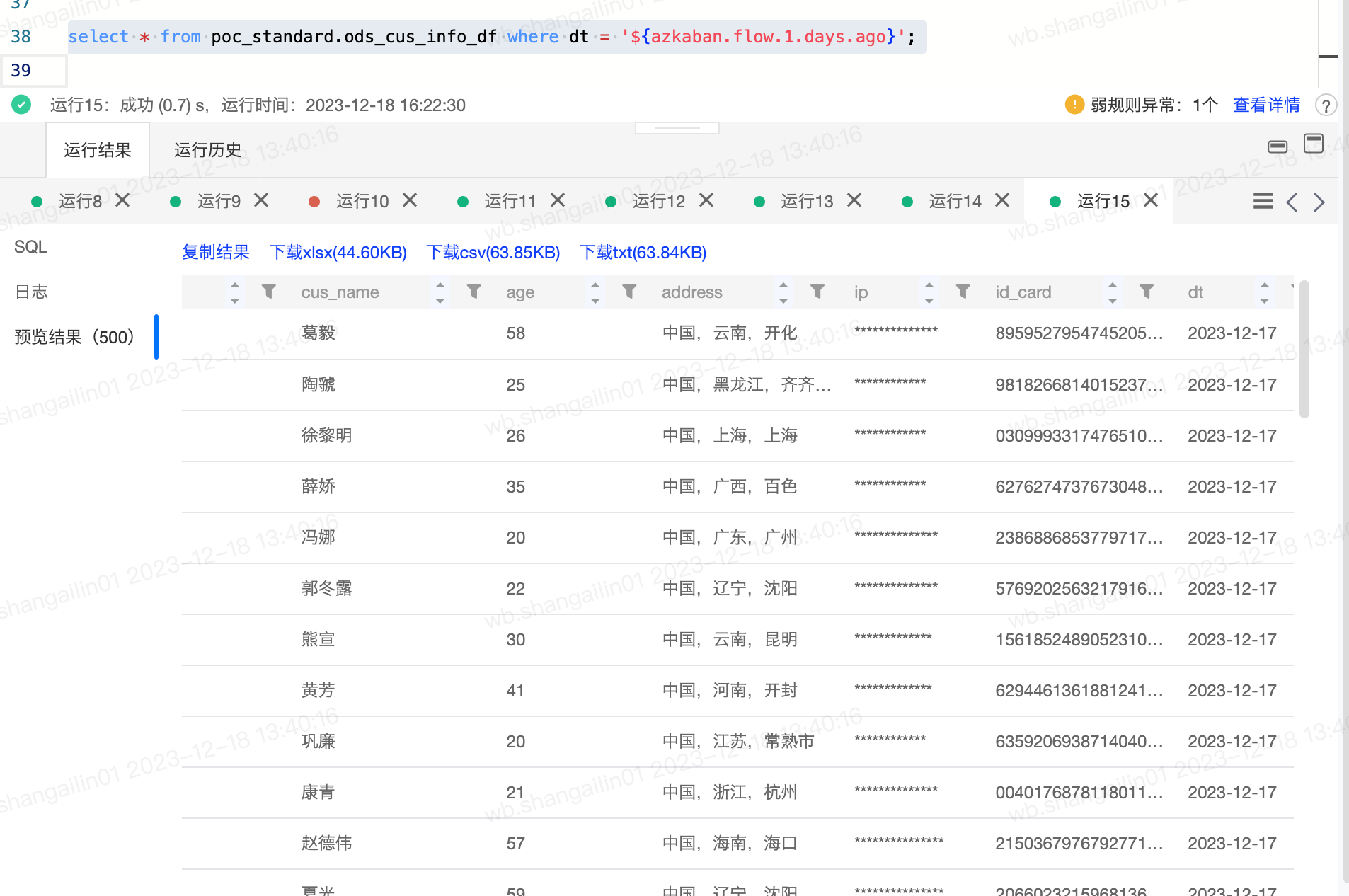Close the 运行9 result tab
Viewport: 1349px width, 896px height.
point(261,200)
